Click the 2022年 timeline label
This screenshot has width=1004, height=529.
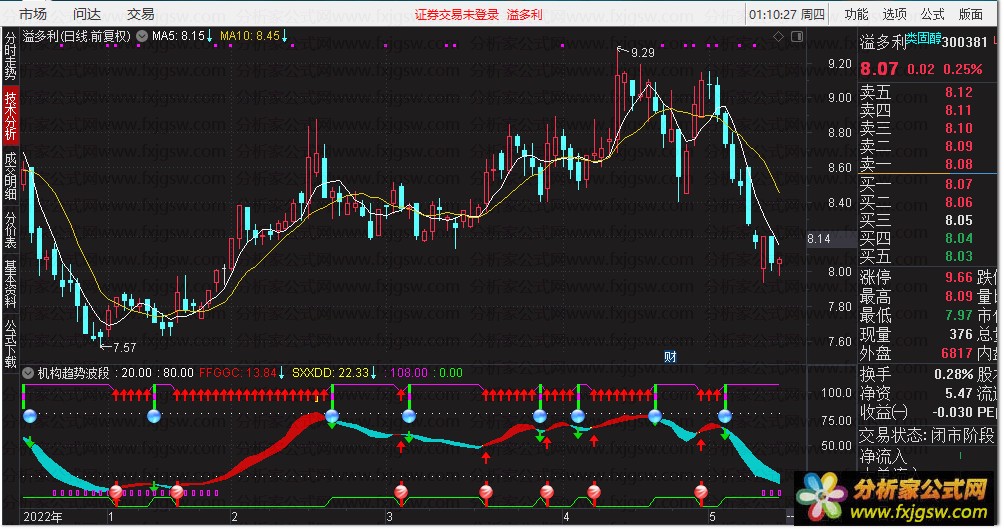[x=43, y=517]
